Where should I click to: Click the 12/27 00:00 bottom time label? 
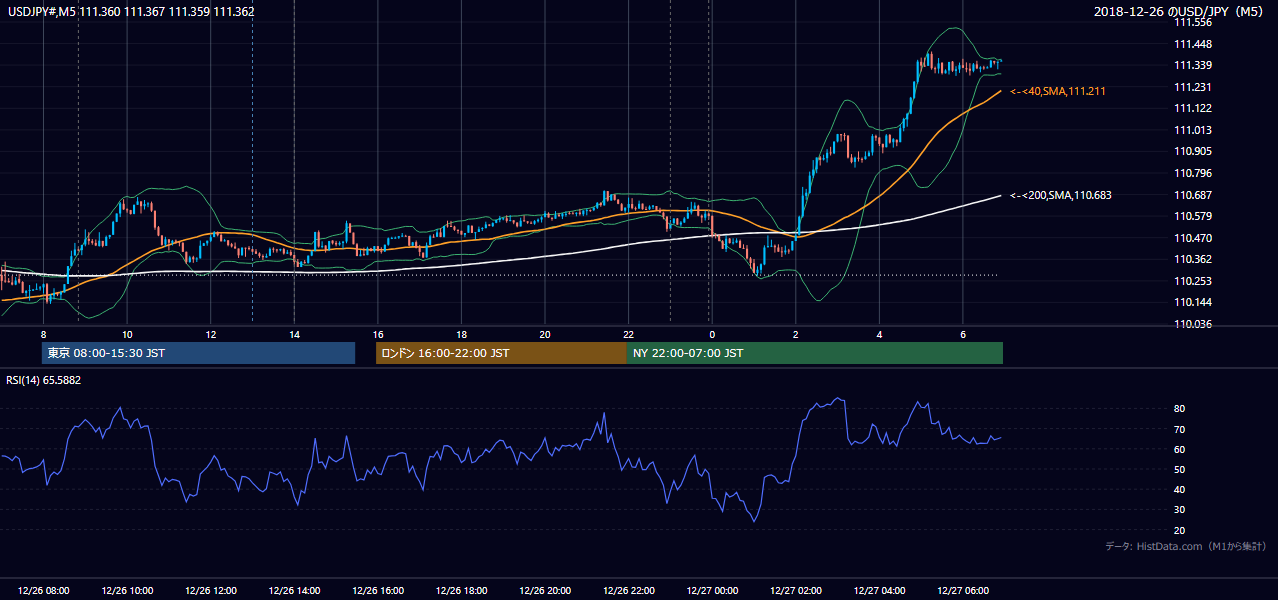tap(712, 591)
